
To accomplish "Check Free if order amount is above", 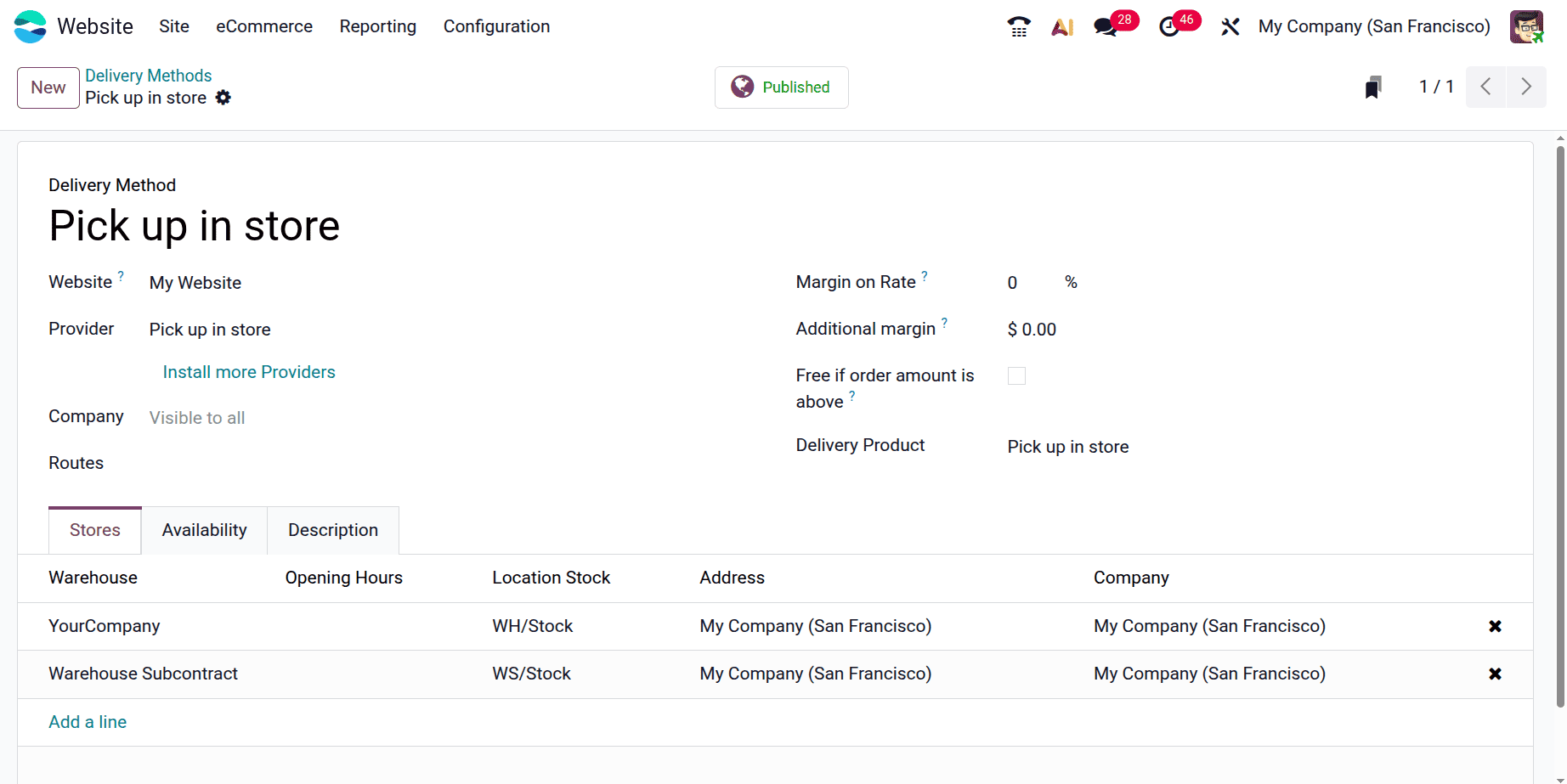I will pyautogui.click(x=1016, y=375).
